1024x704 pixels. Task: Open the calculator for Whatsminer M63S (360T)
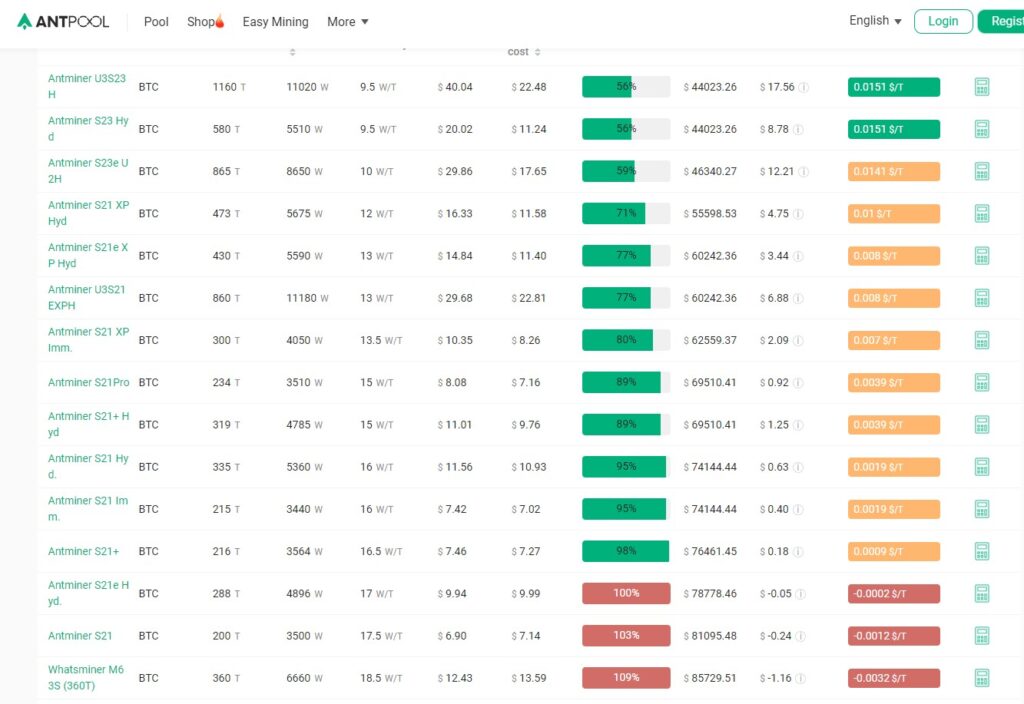click(981, 677)
